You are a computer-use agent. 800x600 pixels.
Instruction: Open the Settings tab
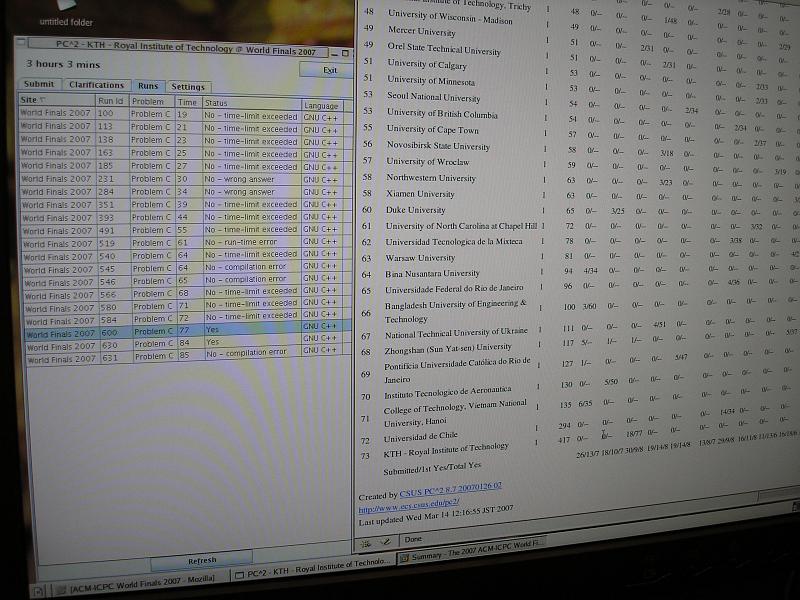[x=188, y=87]
